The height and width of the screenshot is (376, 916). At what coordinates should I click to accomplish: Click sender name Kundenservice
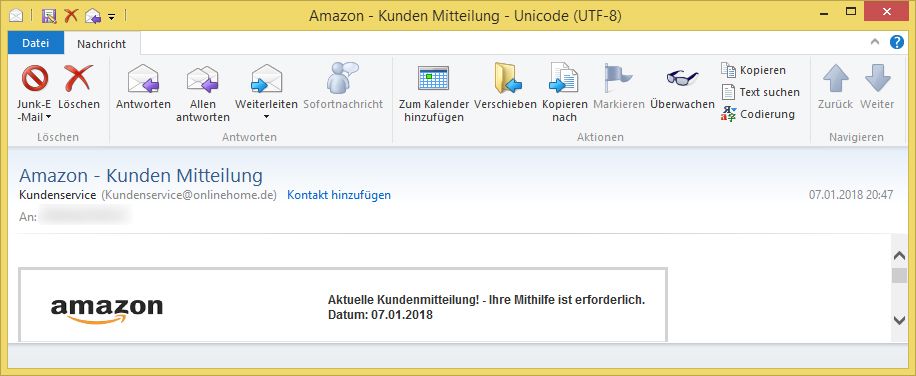57,195
